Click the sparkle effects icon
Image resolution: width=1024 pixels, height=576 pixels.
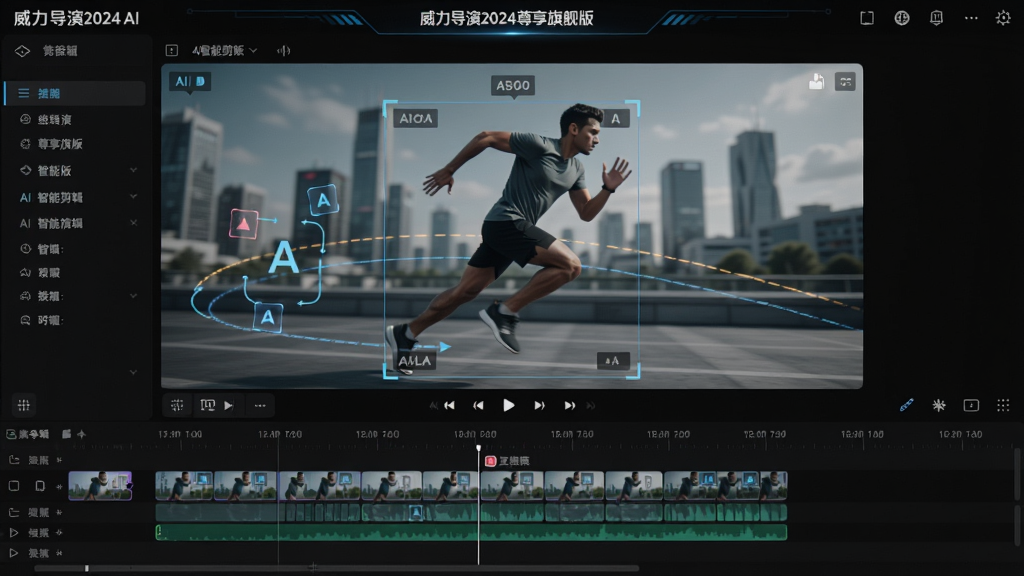[x=938, y=406]
